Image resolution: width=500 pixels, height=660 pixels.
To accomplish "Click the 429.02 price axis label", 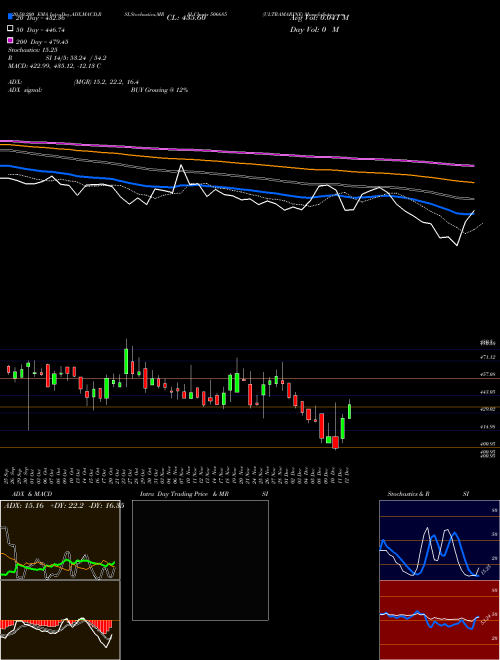I will click(488, 409).
